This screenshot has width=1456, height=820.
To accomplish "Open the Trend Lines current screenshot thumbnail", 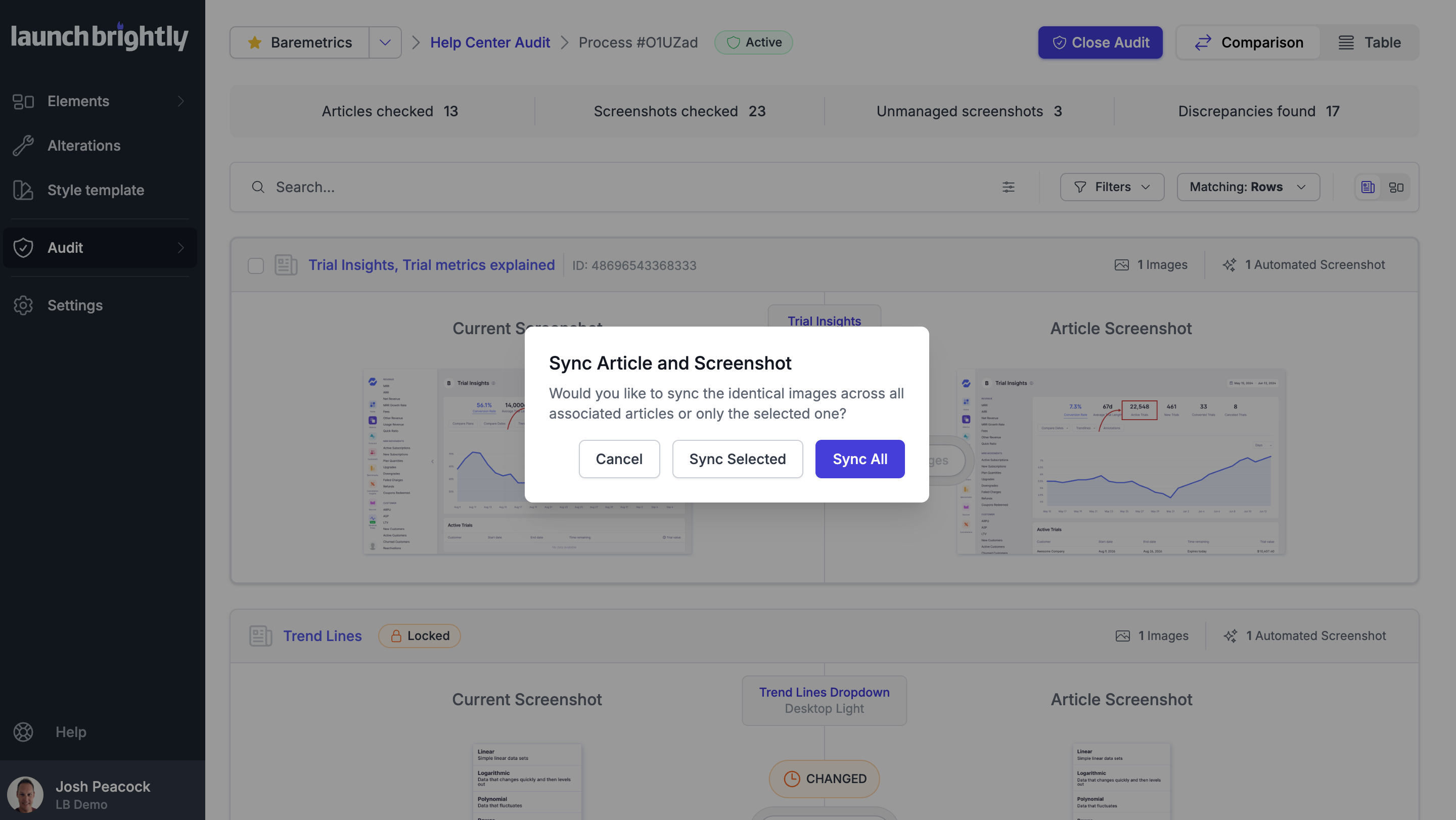I will point(527,782).
